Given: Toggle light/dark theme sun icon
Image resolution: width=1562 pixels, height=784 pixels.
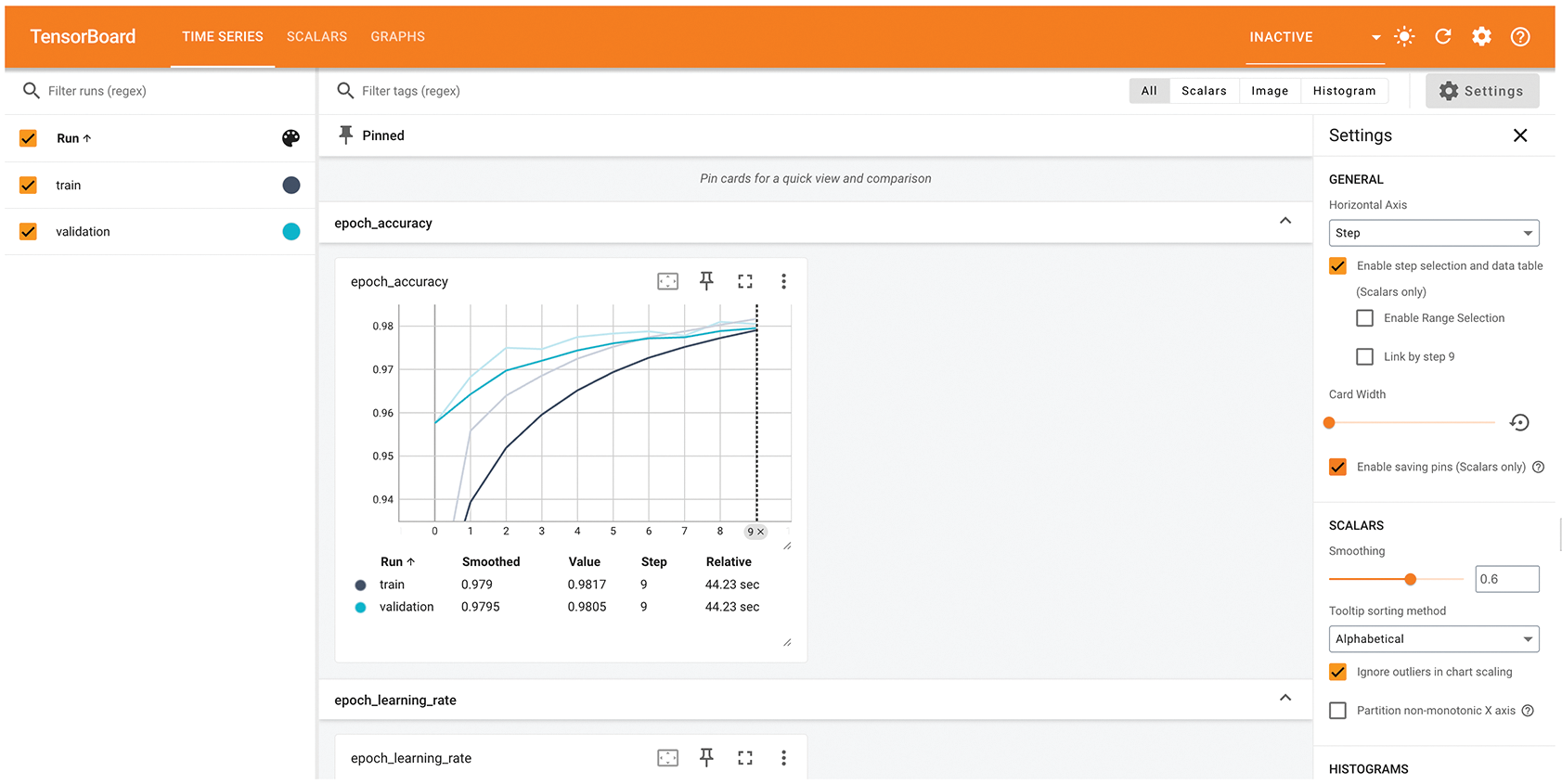Looking at the screenshot, I should 1404,37.
